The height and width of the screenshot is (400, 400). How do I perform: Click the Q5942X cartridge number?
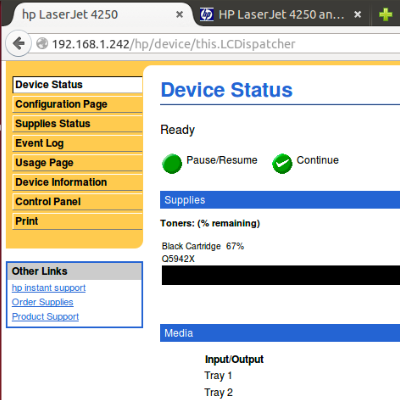178,259
